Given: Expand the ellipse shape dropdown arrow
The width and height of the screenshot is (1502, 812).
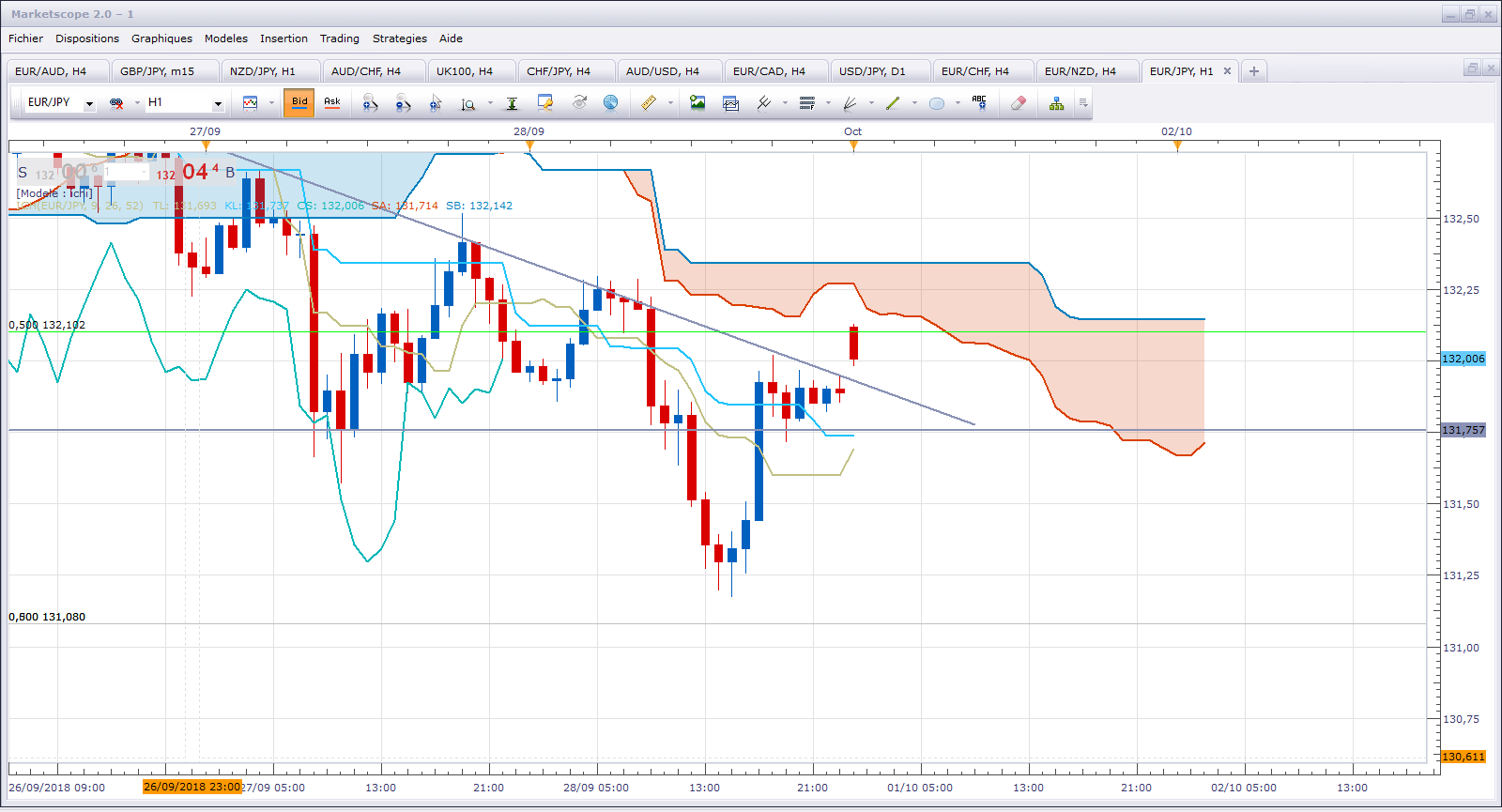Looking at the screenshot, I should tap(958, 103).
